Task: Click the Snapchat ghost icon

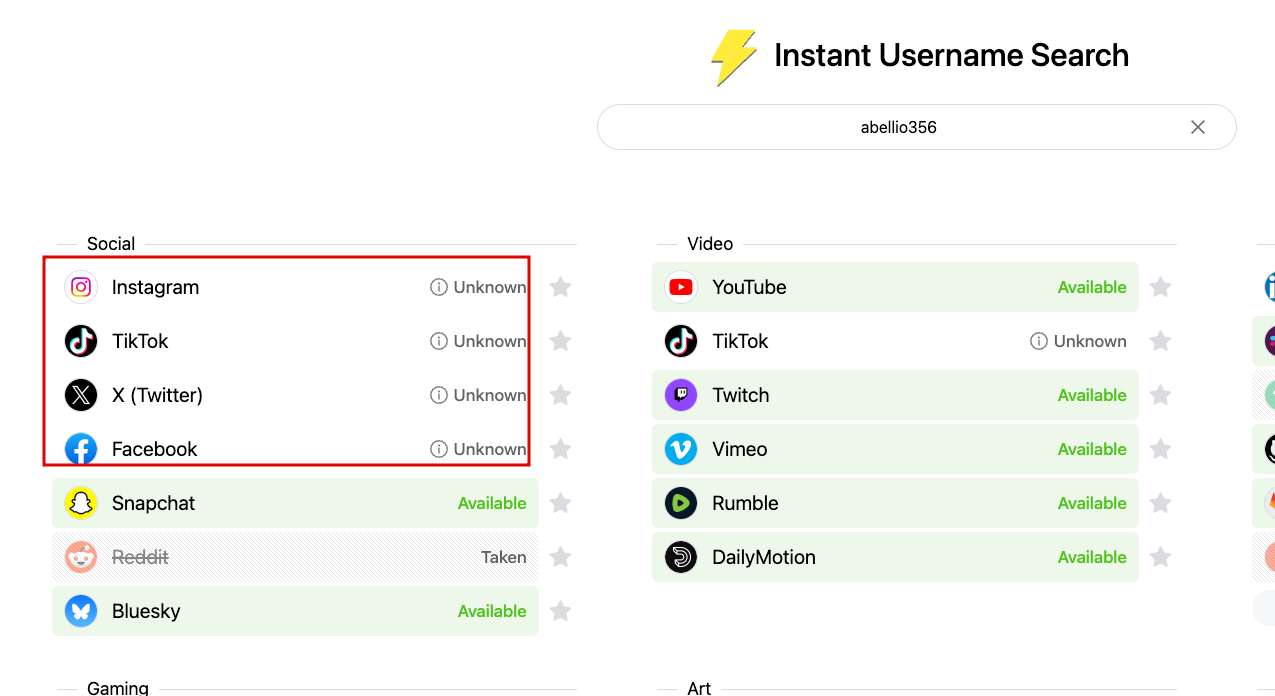Action: tap(81, 503)
